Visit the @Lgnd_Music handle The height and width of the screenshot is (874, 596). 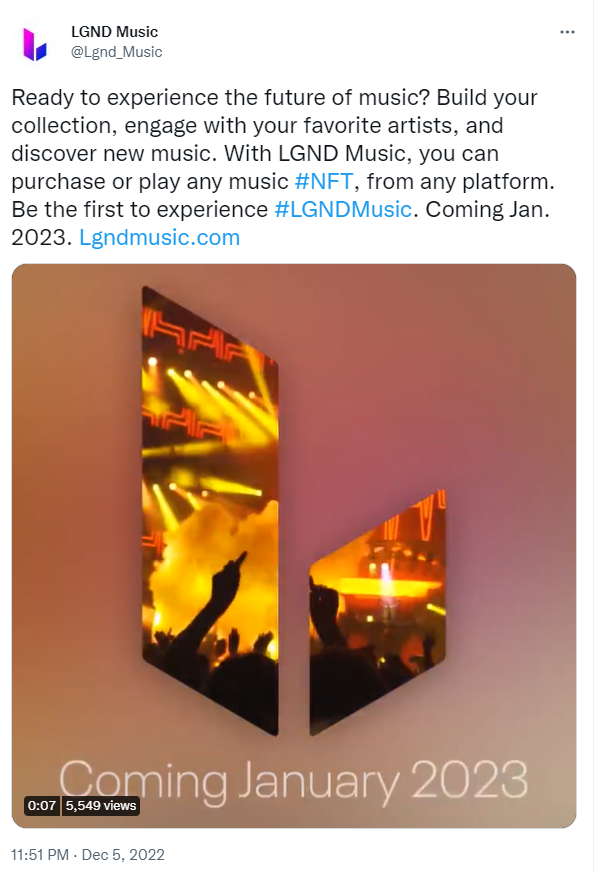tap(117, 52)
